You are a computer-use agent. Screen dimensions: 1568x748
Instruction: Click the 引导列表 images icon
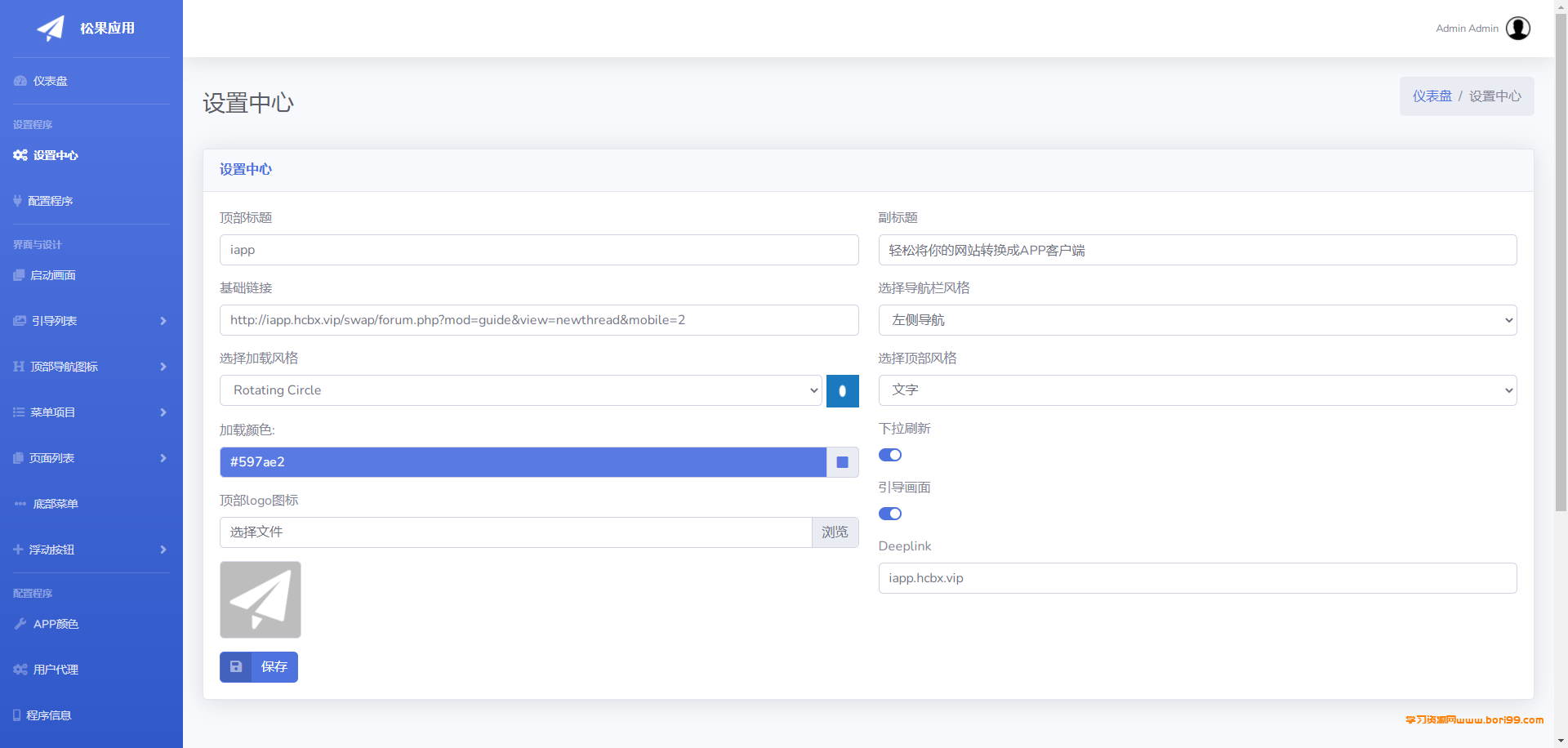point(20,321)
